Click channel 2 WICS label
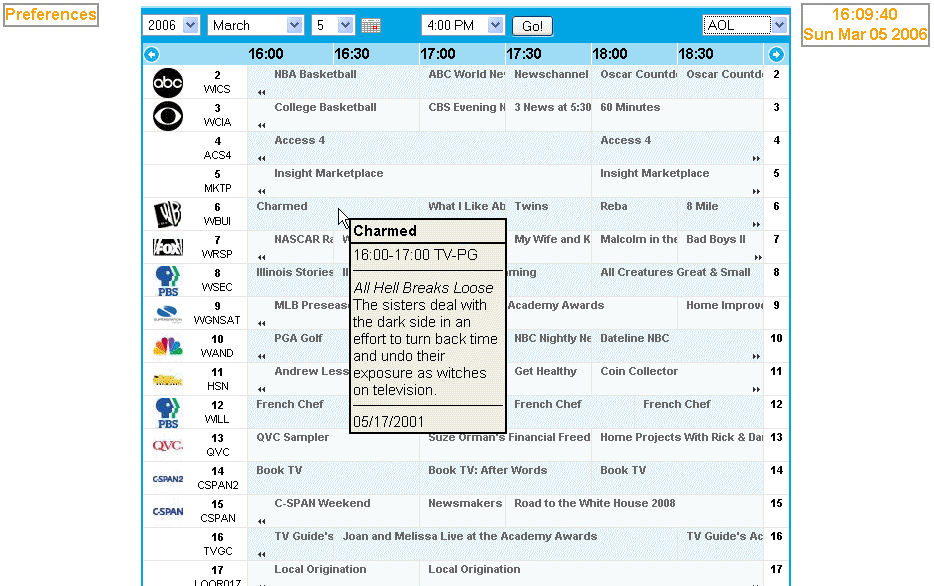Screen dimensions: 934x586 point(217,82)
